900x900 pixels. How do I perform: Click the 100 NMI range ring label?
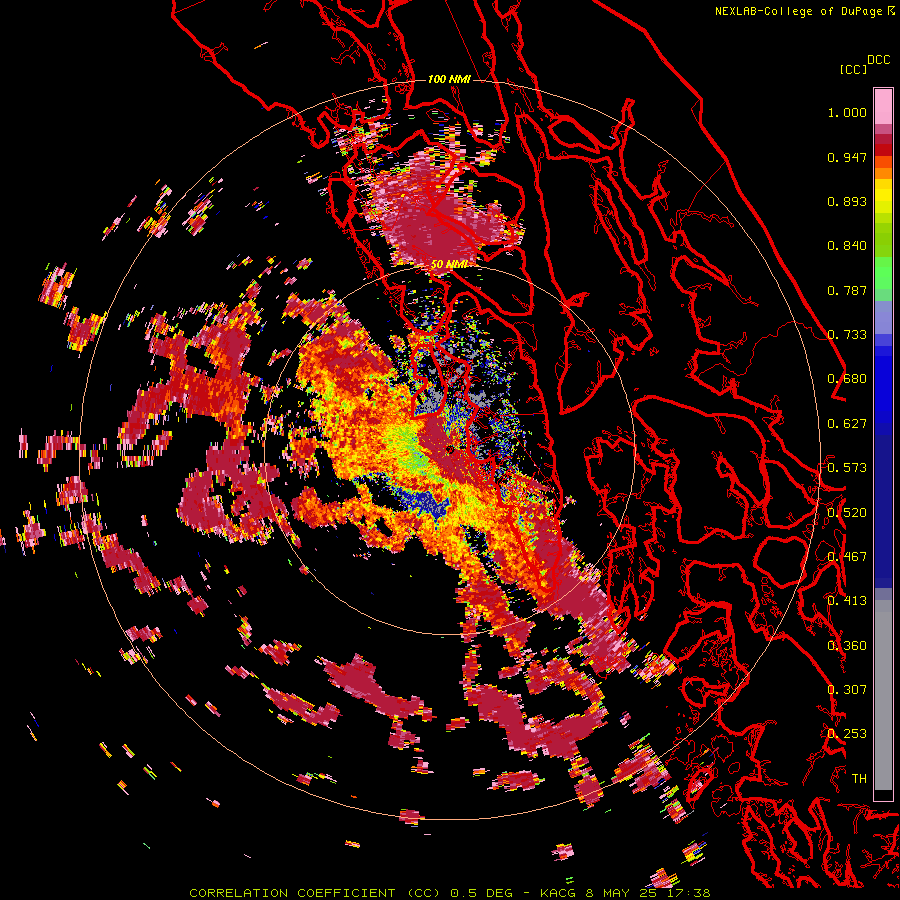[449, 79]
